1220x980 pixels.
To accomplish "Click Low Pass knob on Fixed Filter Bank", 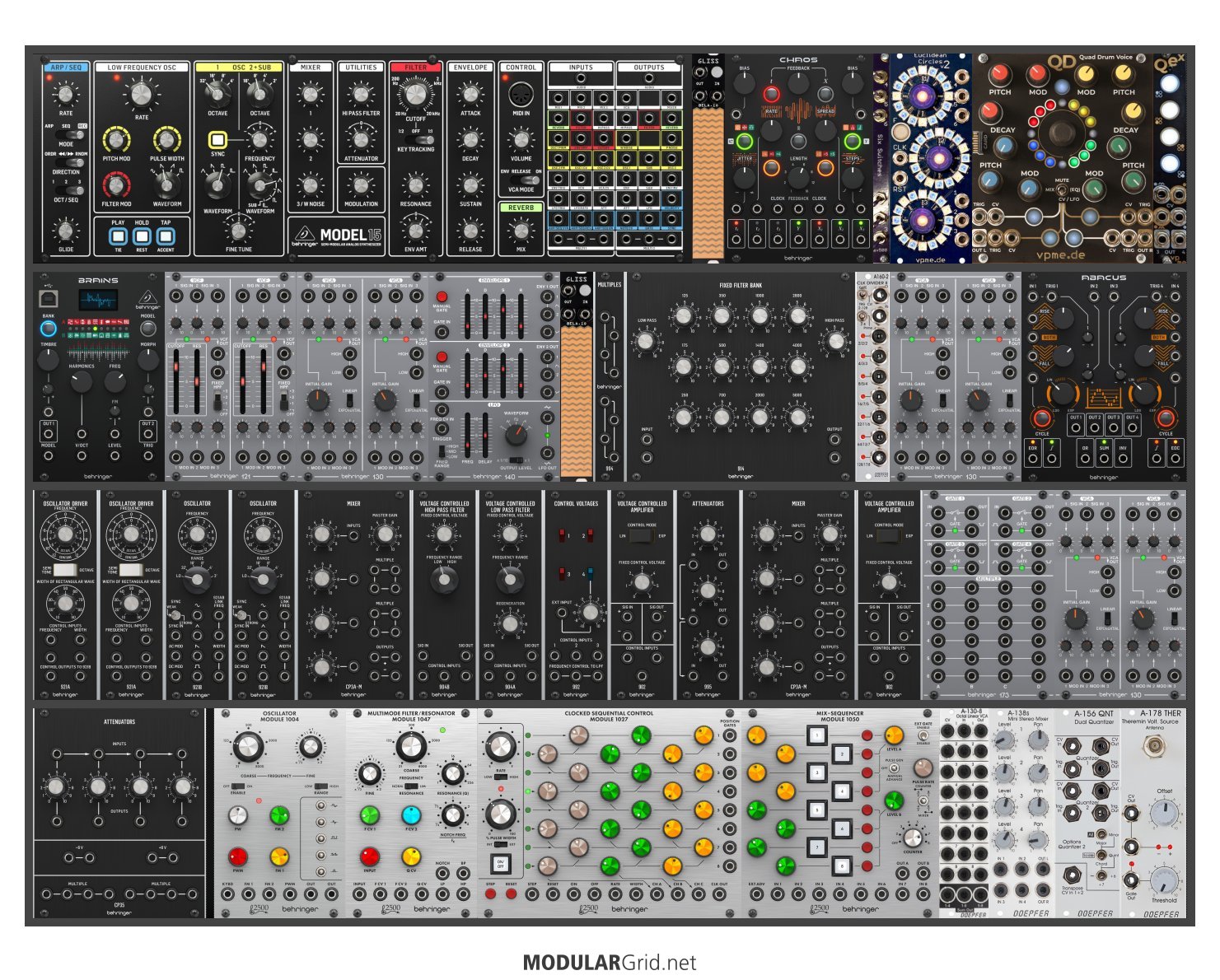I will click(x=646, y=340).
